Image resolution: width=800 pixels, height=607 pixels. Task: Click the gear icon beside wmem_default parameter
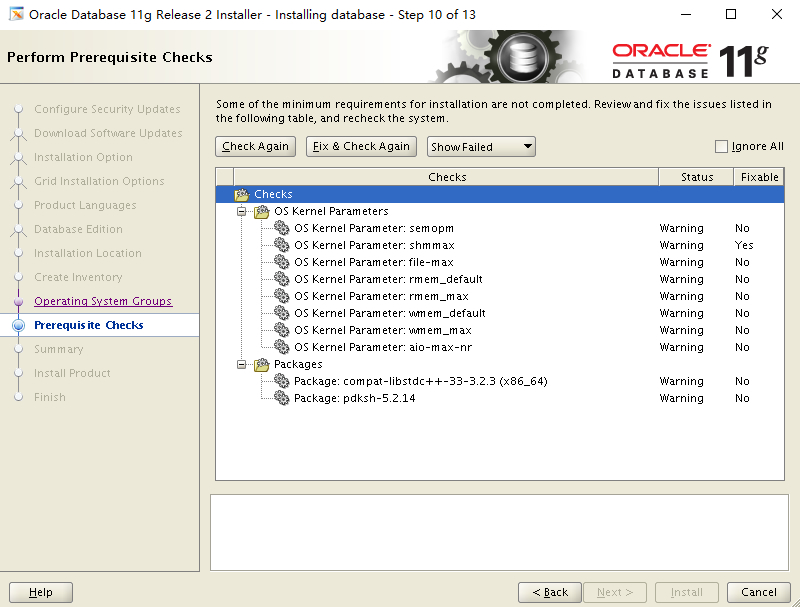tap(282, 313)
